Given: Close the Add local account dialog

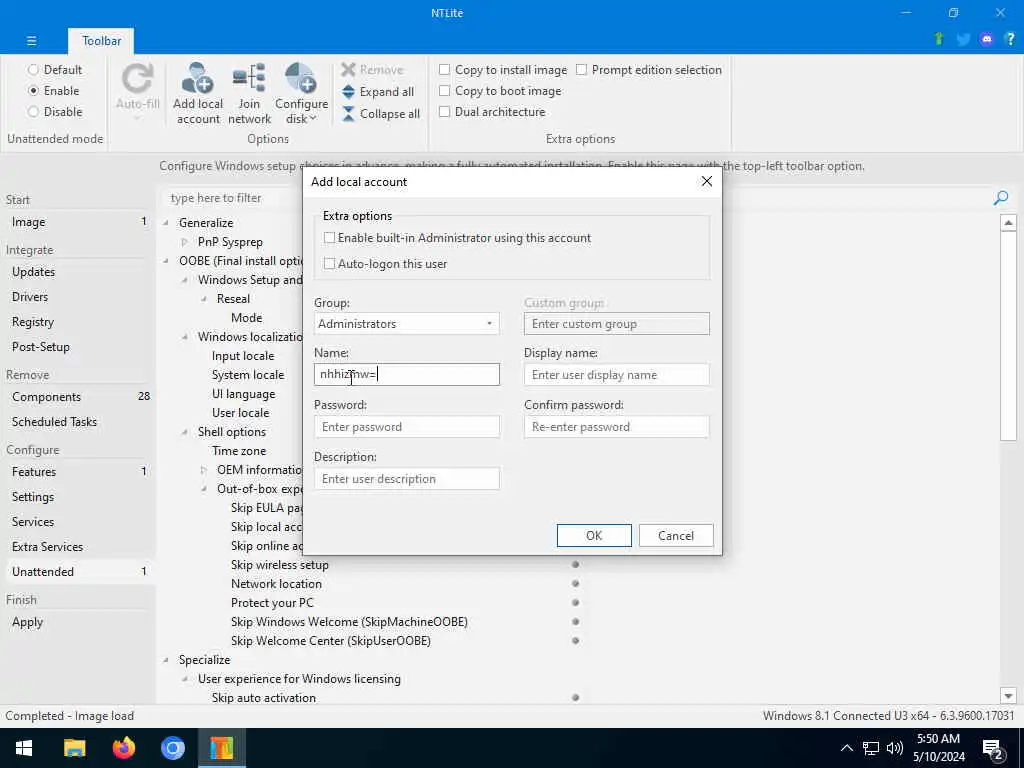Looking at the screenshot, I should (x=707, y=182).
